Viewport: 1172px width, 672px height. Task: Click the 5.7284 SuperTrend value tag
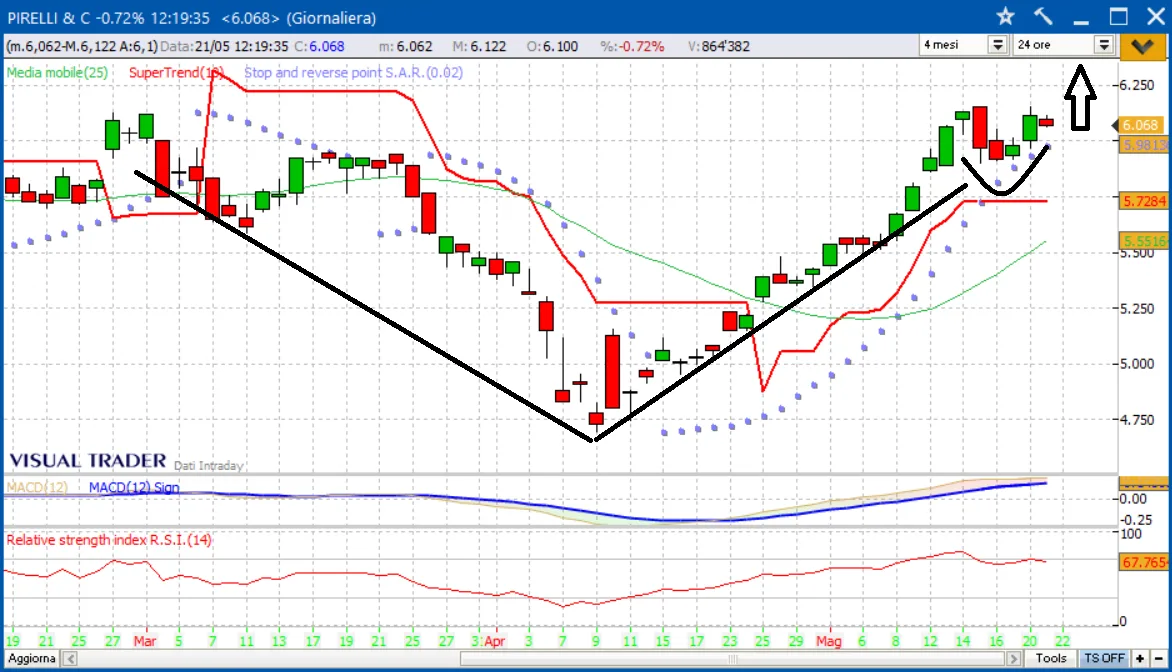point(1144,201)
